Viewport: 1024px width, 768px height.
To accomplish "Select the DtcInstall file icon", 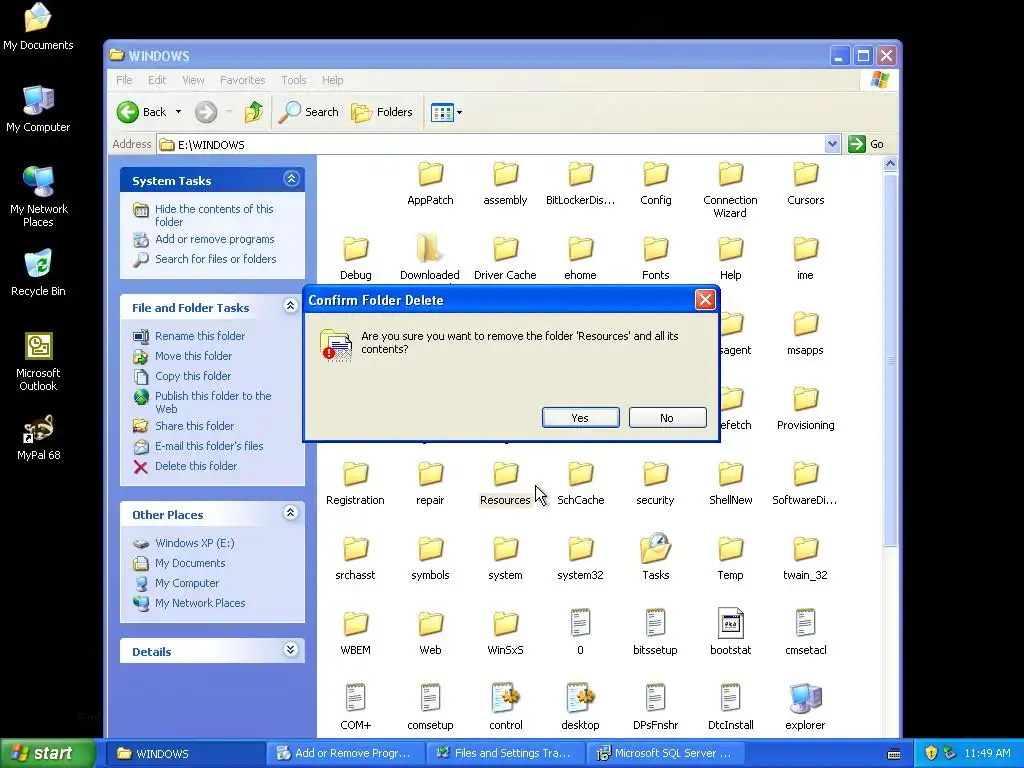I will pos(731,698).
